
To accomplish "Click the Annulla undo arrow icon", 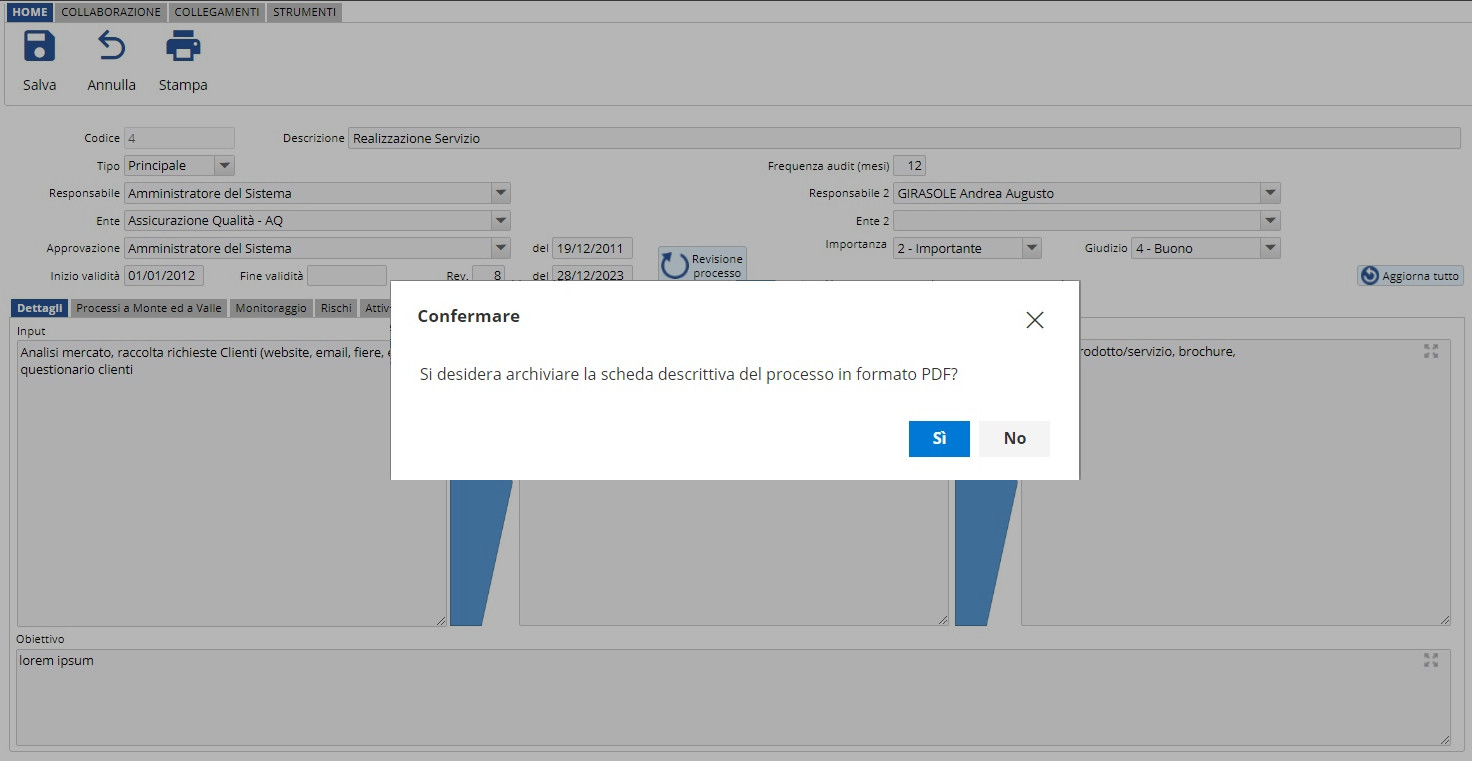I will click(111, 47).
